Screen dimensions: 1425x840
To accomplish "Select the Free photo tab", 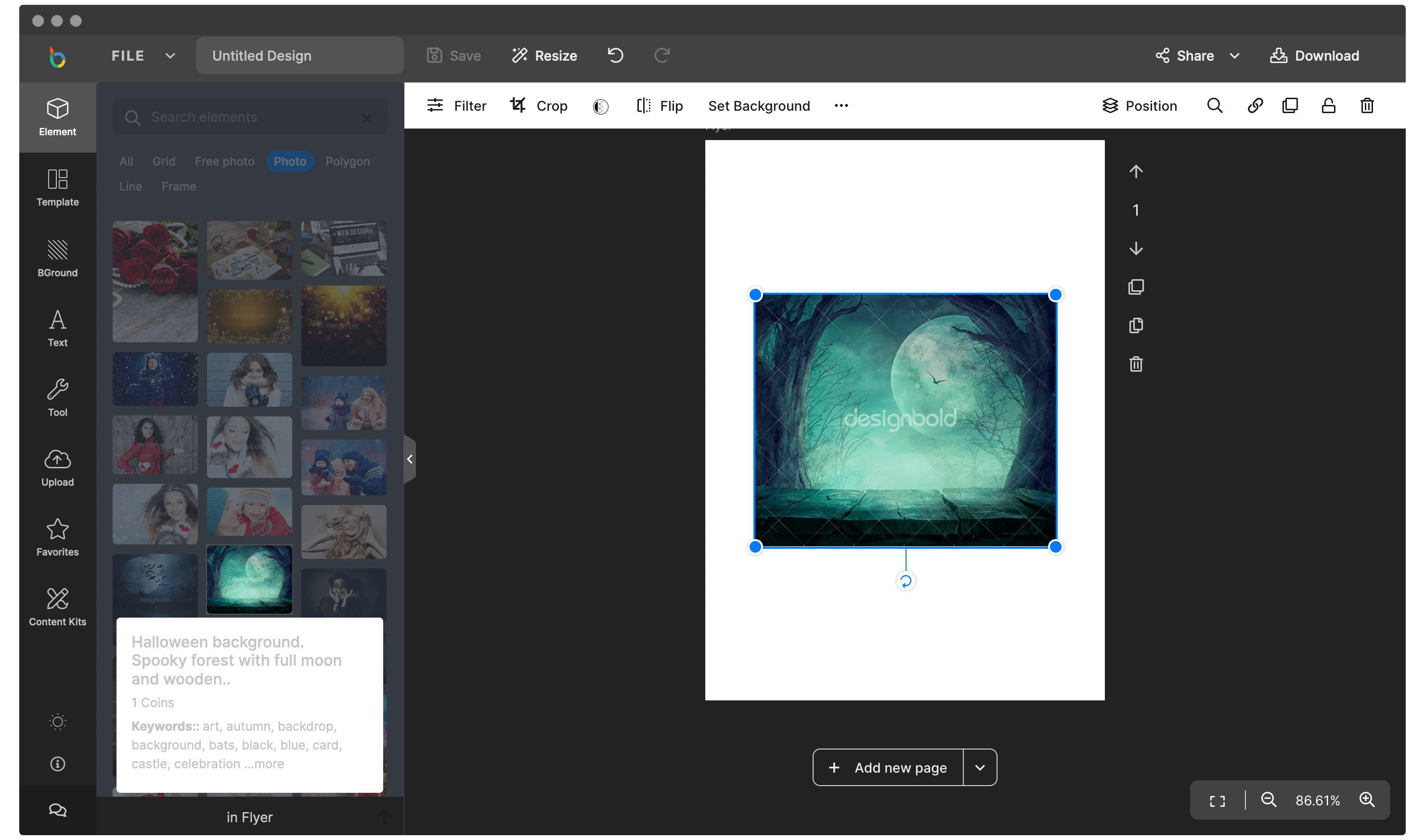I will pos(225,161).
